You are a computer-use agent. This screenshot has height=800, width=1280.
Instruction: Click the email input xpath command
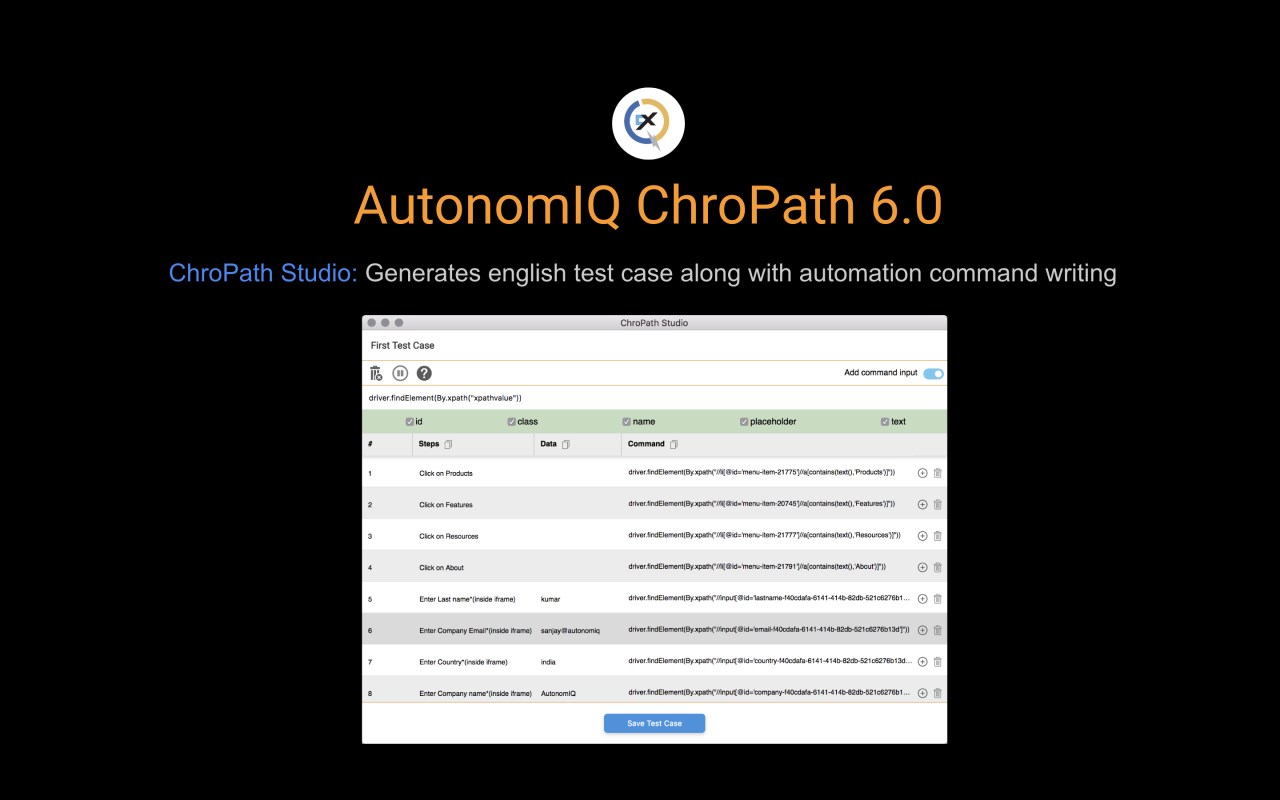tap(768, 630)
